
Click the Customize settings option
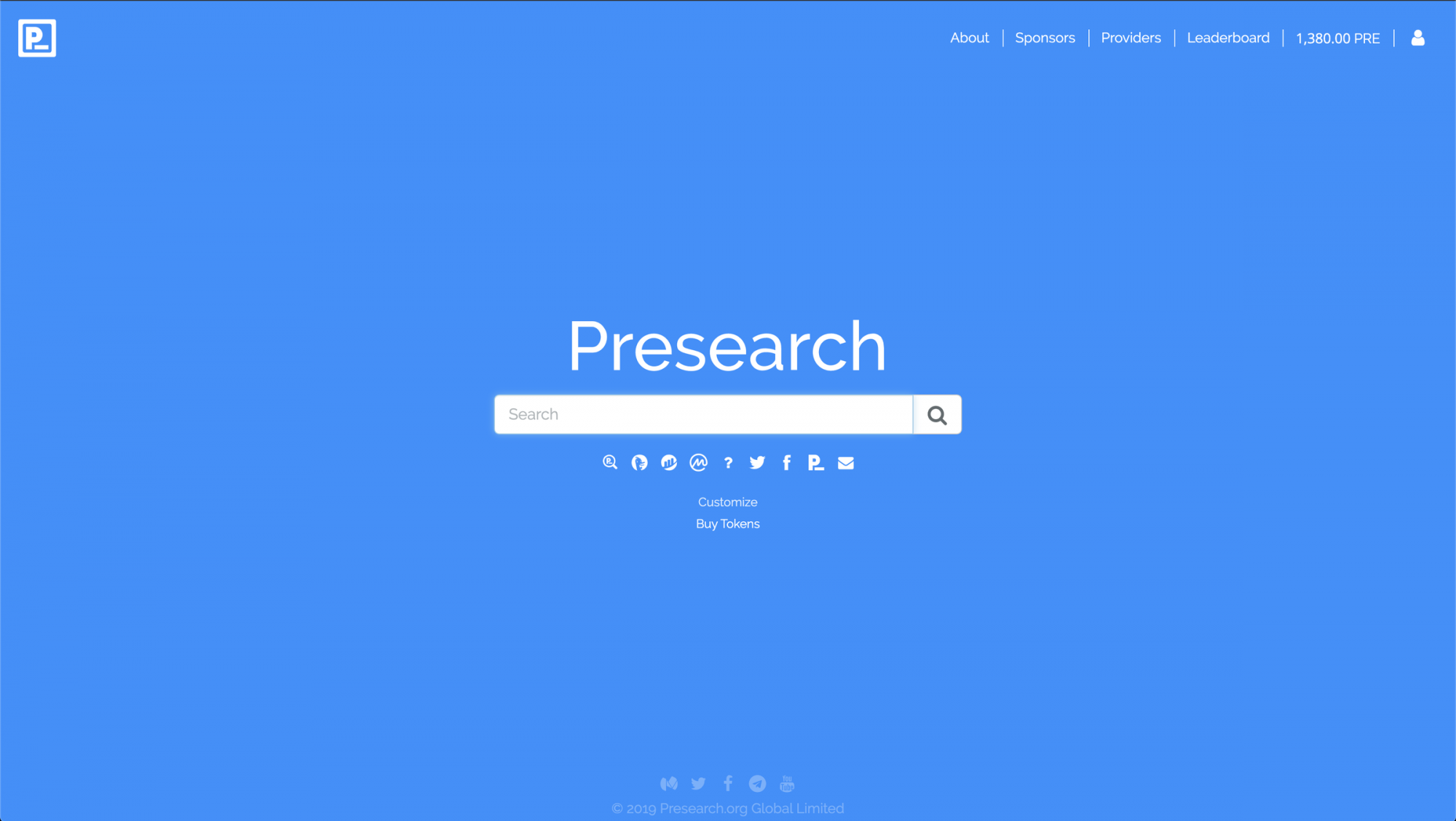point(727,501)
